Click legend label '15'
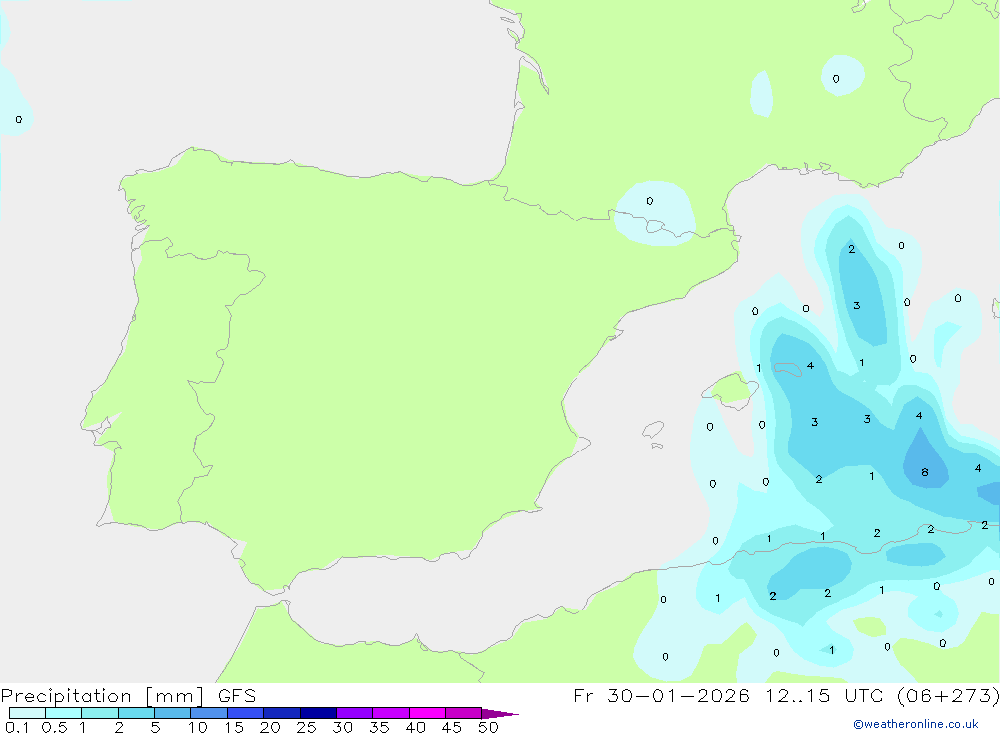 tap(234, 727)
